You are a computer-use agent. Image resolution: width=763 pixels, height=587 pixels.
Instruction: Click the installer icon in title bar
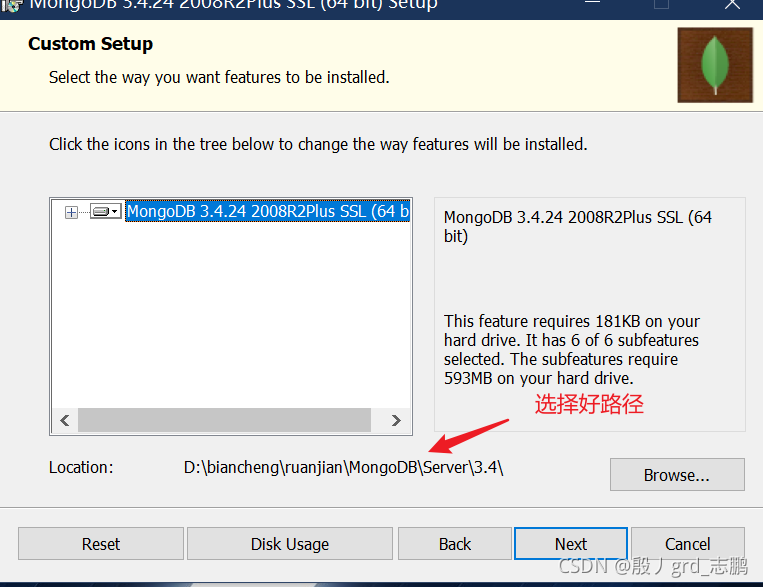(x=12, y=6)
